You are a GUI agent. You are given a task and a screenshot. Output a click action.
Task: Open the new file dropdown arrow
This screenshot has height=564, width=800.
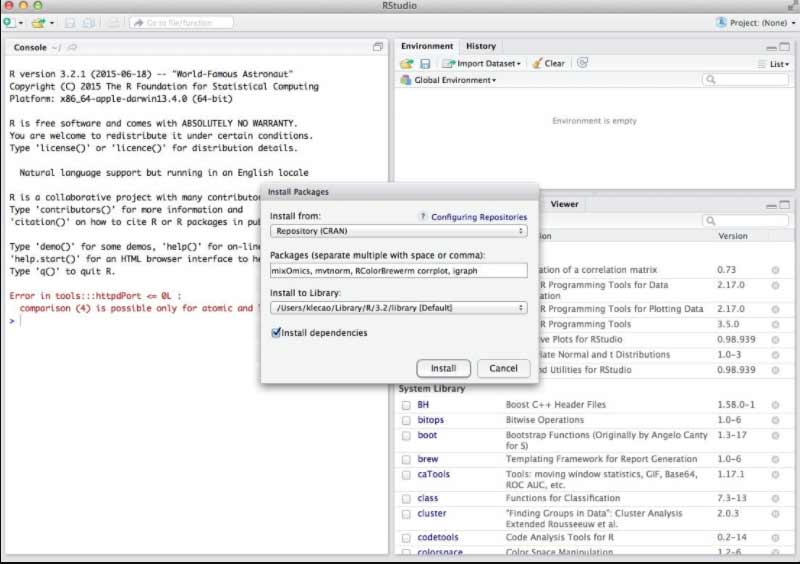[x=21, y=23]
